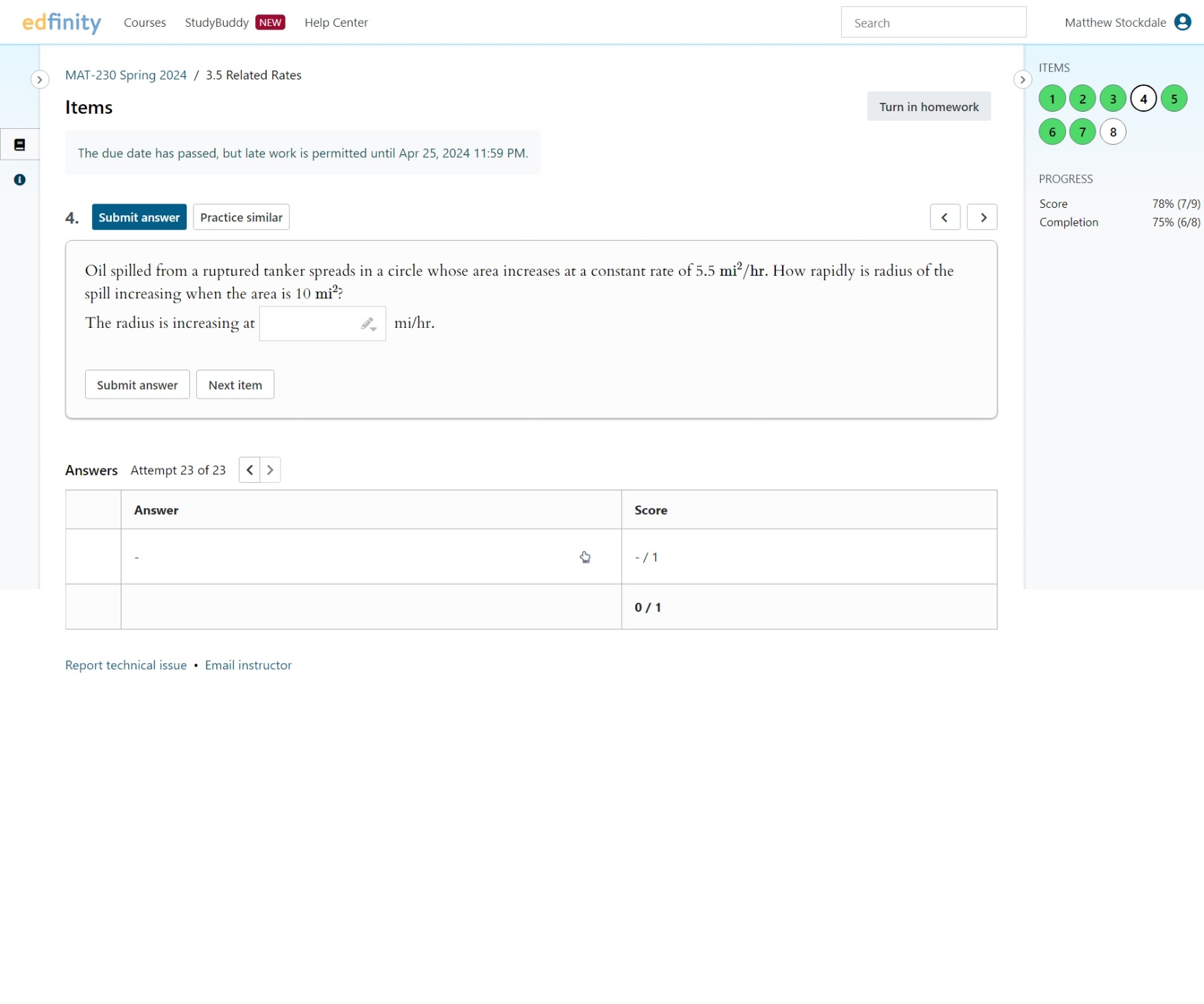
Task: Click the Search field
Action: click(x=934, y=23)
